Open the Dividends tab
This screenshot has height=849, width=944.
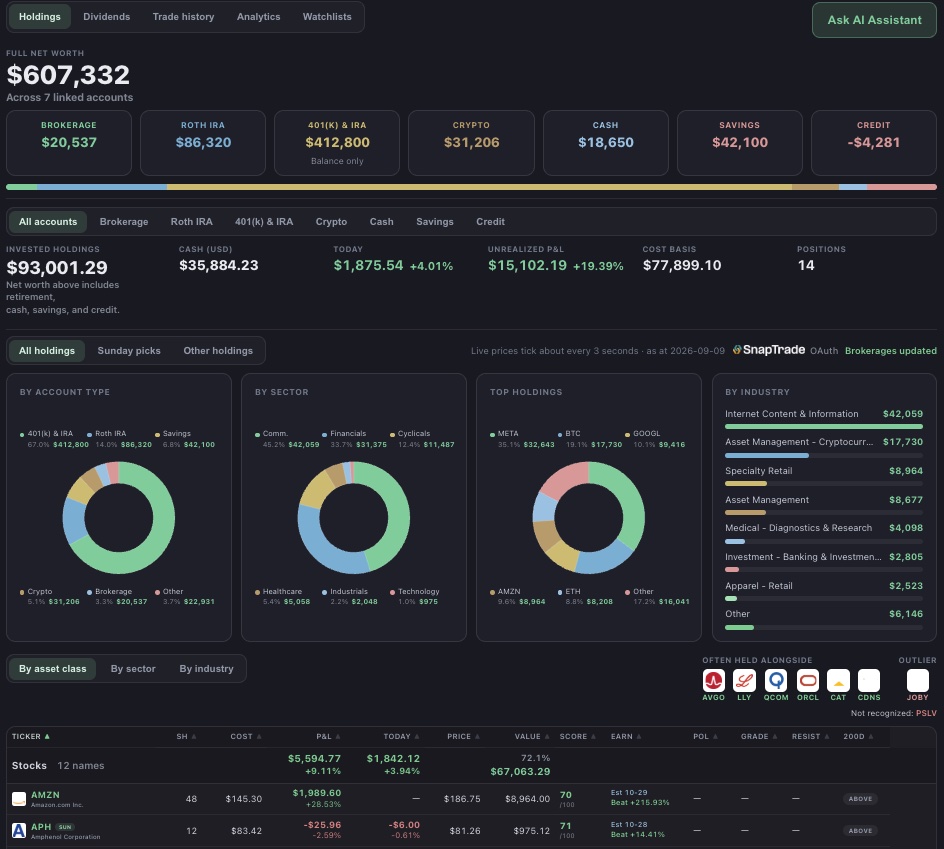(107, 17)
